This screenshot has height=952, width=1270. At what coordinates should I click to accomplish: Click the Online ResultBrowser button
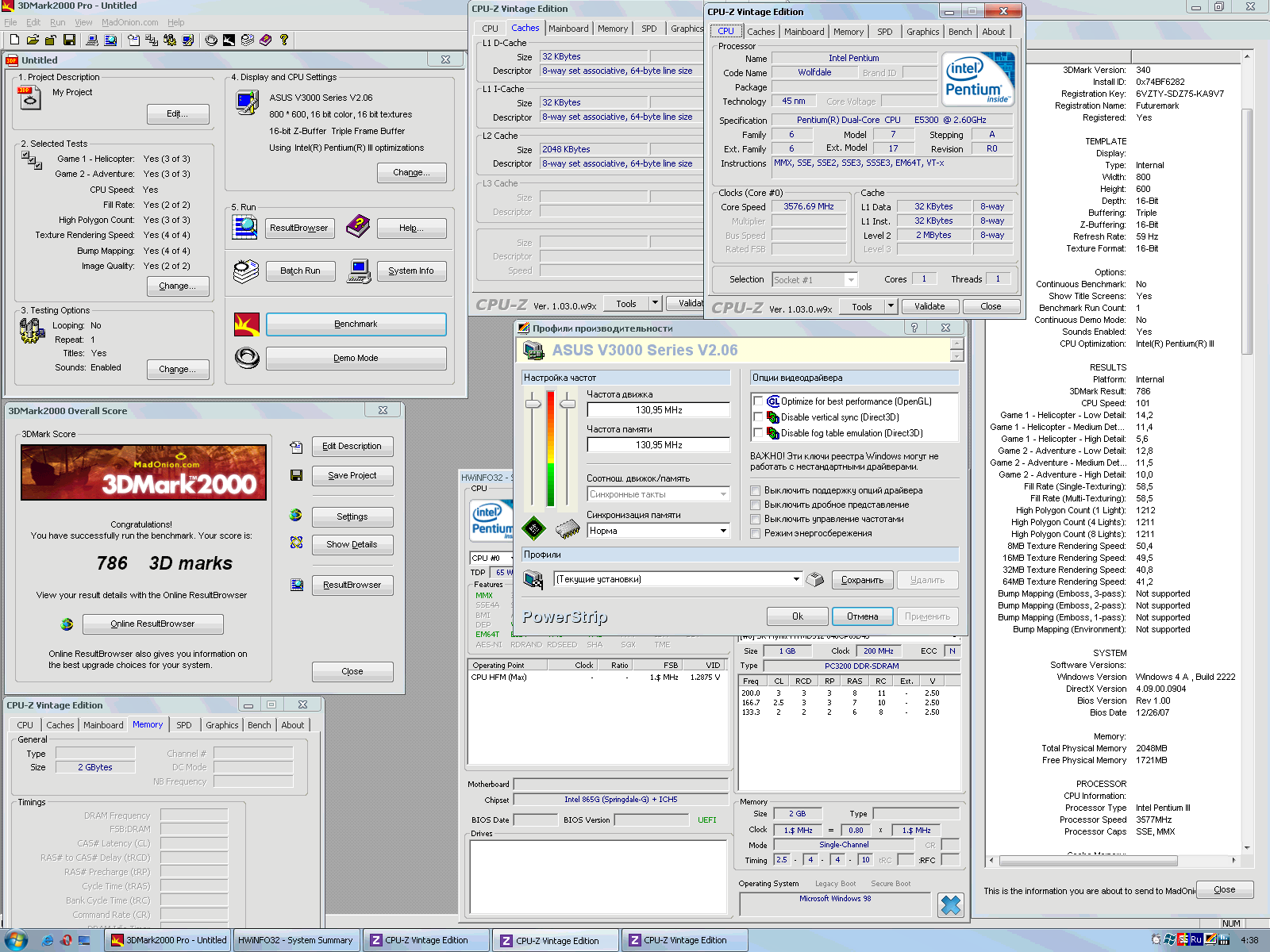(x=152, y=624)
